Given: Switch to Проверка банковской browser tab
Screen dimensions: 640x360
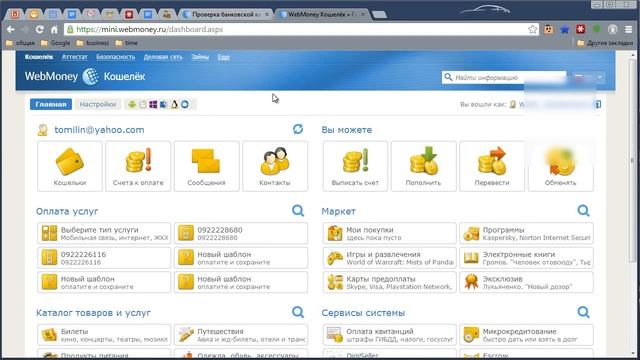Looking at the screenshot, I should click(227, 14).
